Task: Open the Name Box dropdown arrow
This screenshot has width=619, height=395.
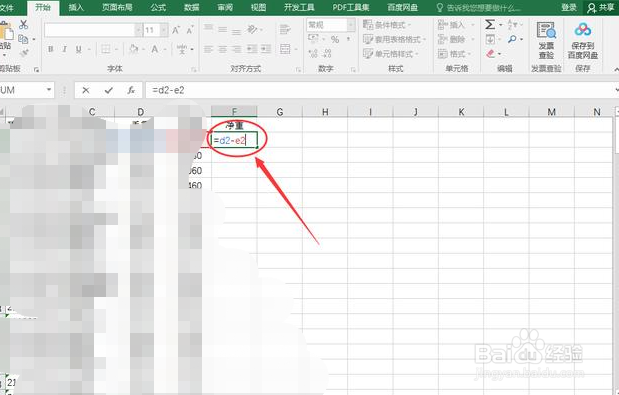Action: 49,90
